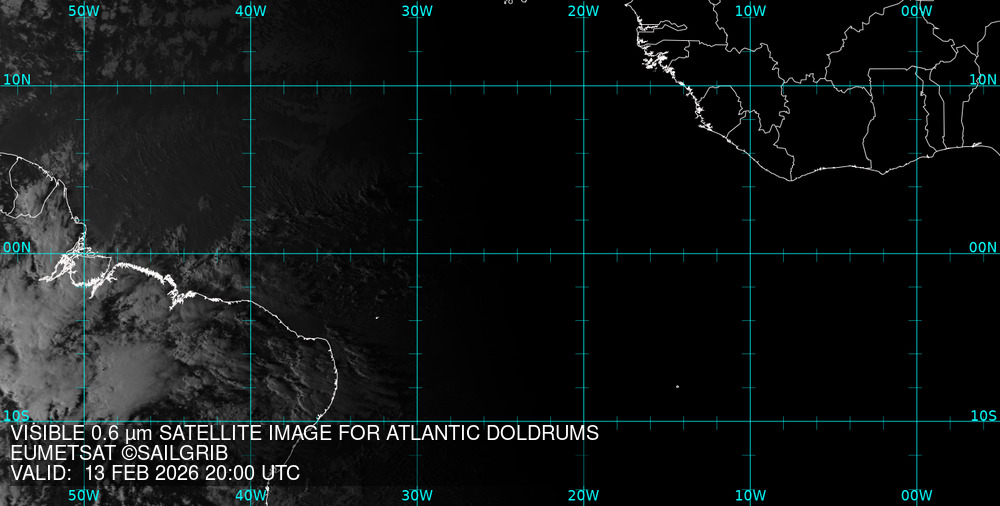
Task: Click the EUMETSAT ©SAILGRIB credit text
Action: 119,453
